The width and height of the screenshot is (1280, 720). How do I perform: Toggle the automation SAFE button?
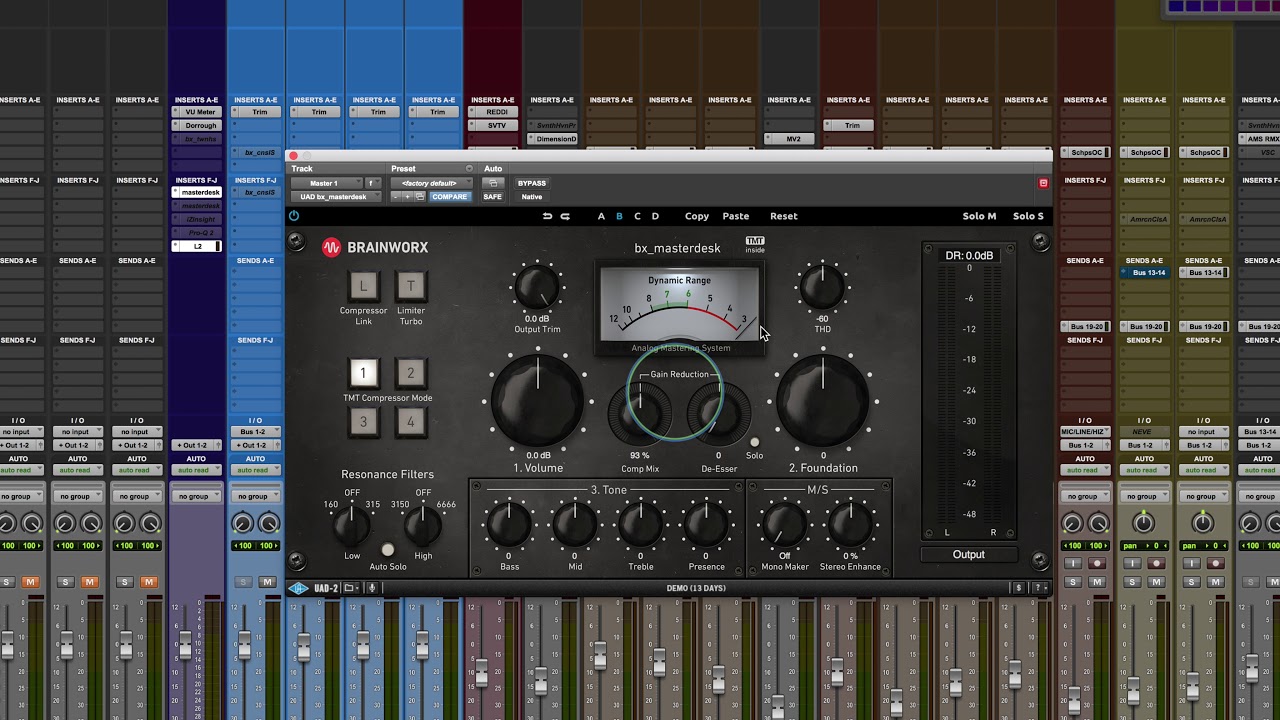tap(493, 197)
